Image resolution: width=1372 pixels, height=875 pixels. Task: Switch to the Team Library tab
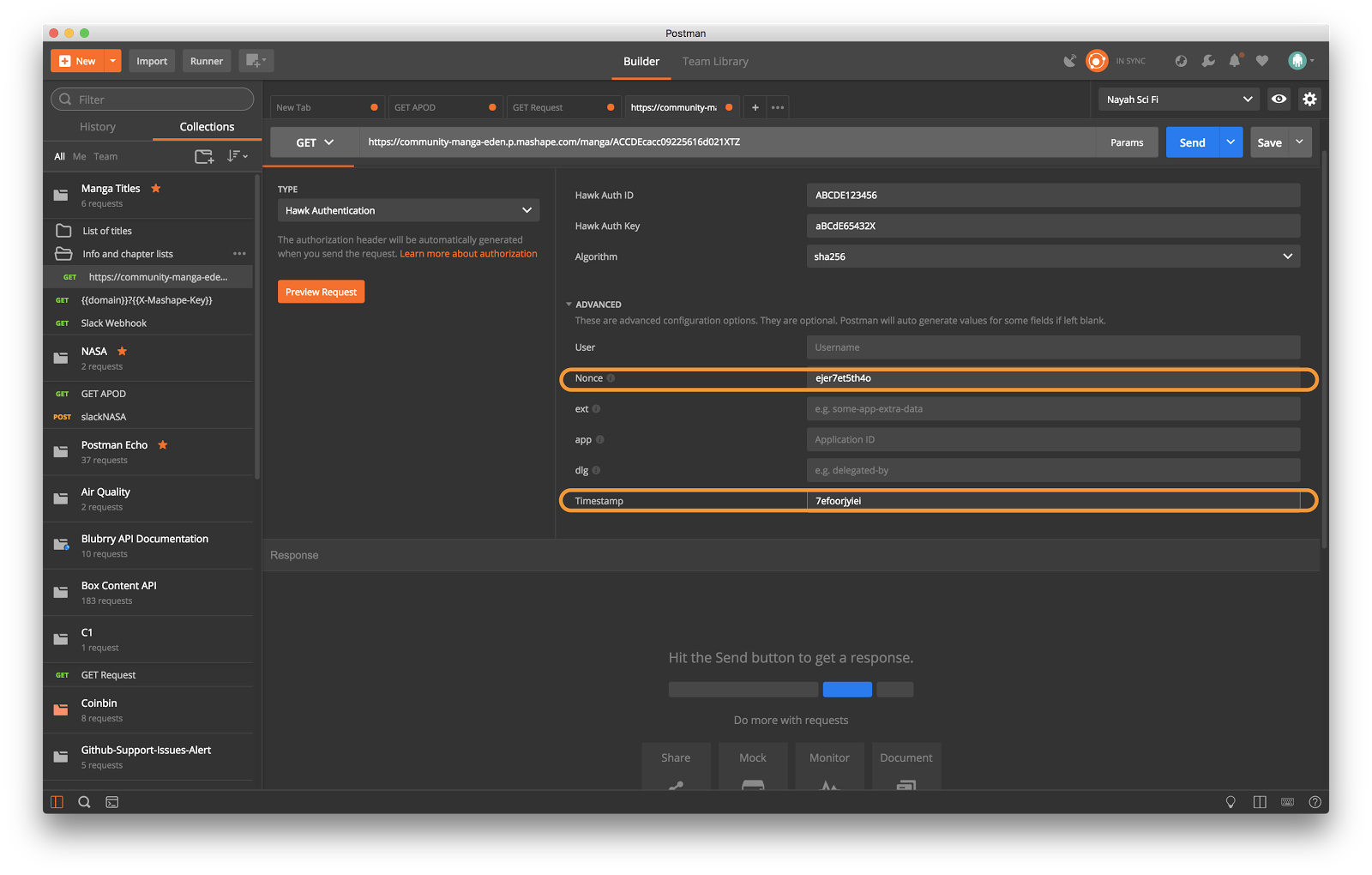(715, 62)
